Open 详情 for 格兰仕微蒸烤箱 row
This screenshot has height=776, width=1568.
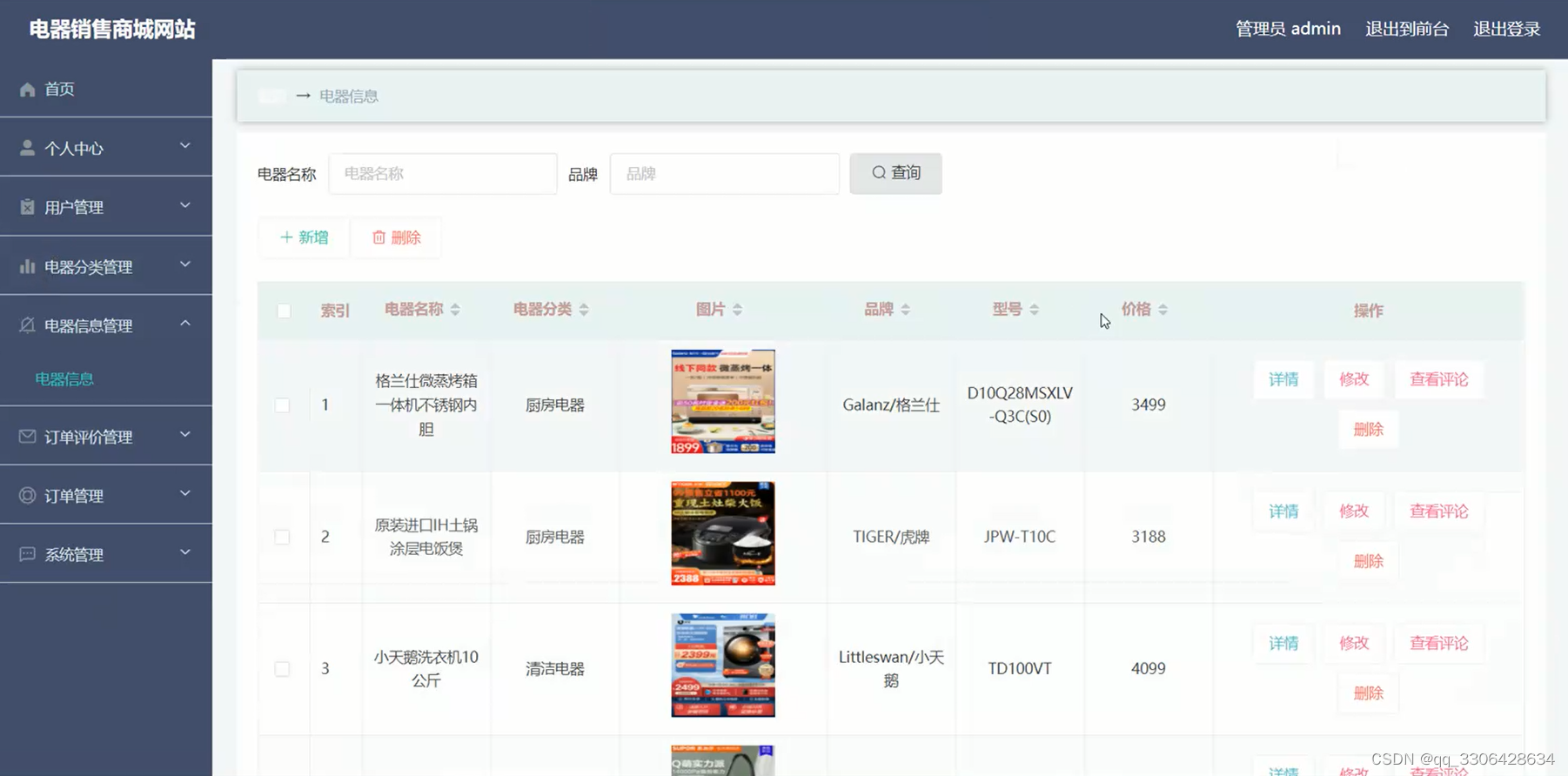point(1283,379)
